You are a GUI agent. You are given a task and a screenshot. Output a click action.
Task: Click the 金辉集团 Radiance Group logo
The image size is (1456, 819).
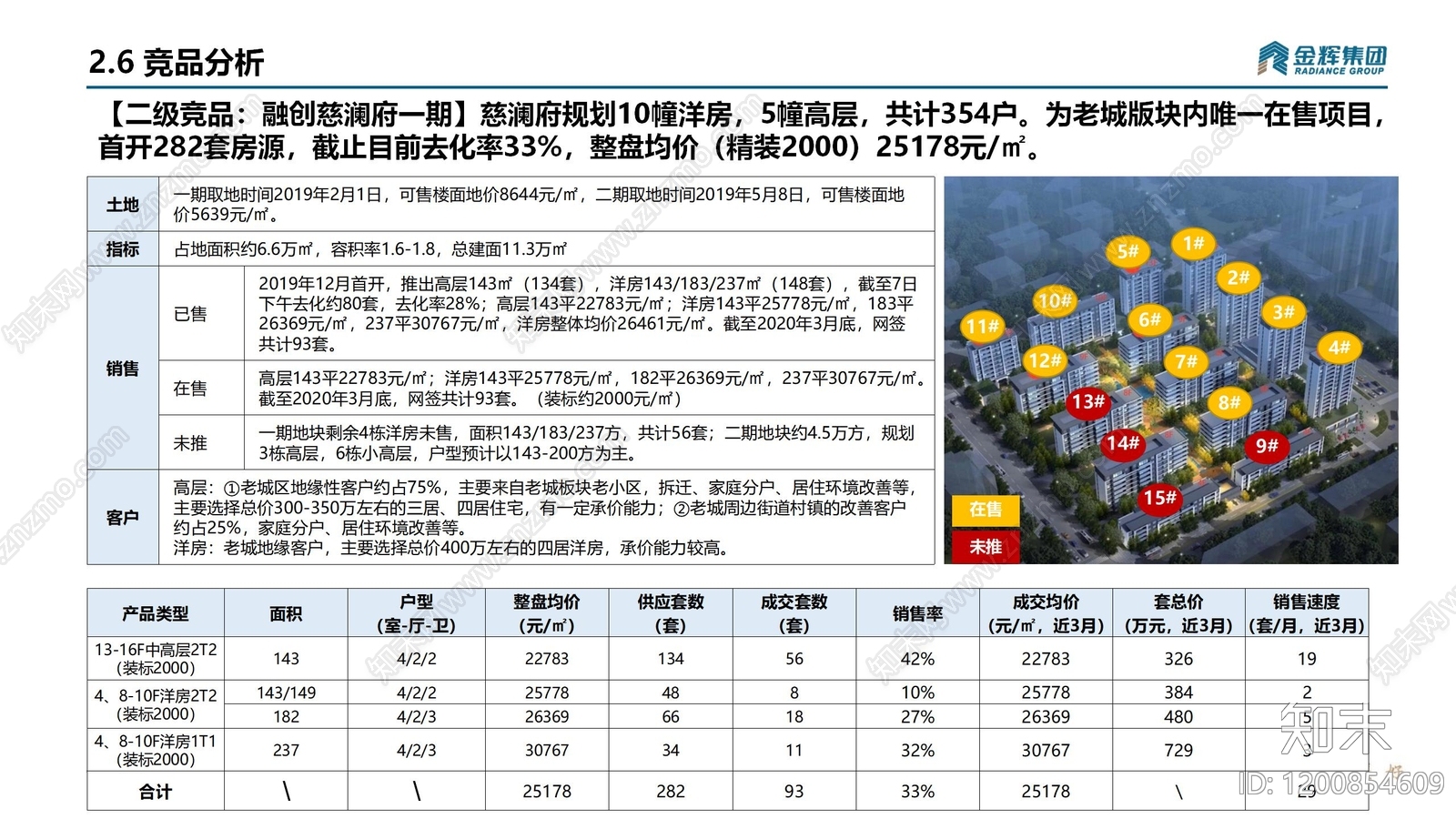pos(1322,59)
